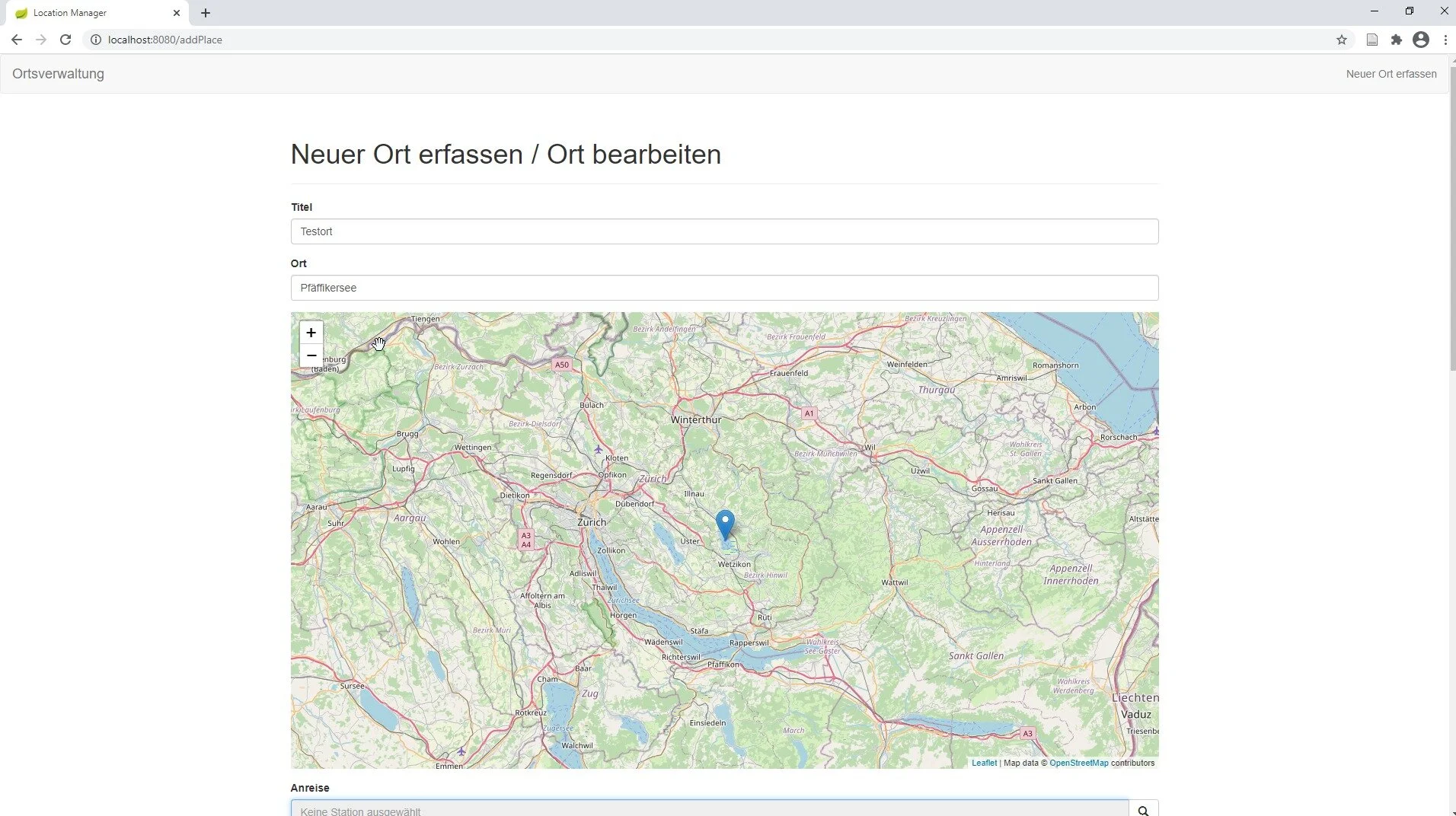Screen dimensions: 1456x816
Task: Open the browser profile icon
Action: point(1421,40)
